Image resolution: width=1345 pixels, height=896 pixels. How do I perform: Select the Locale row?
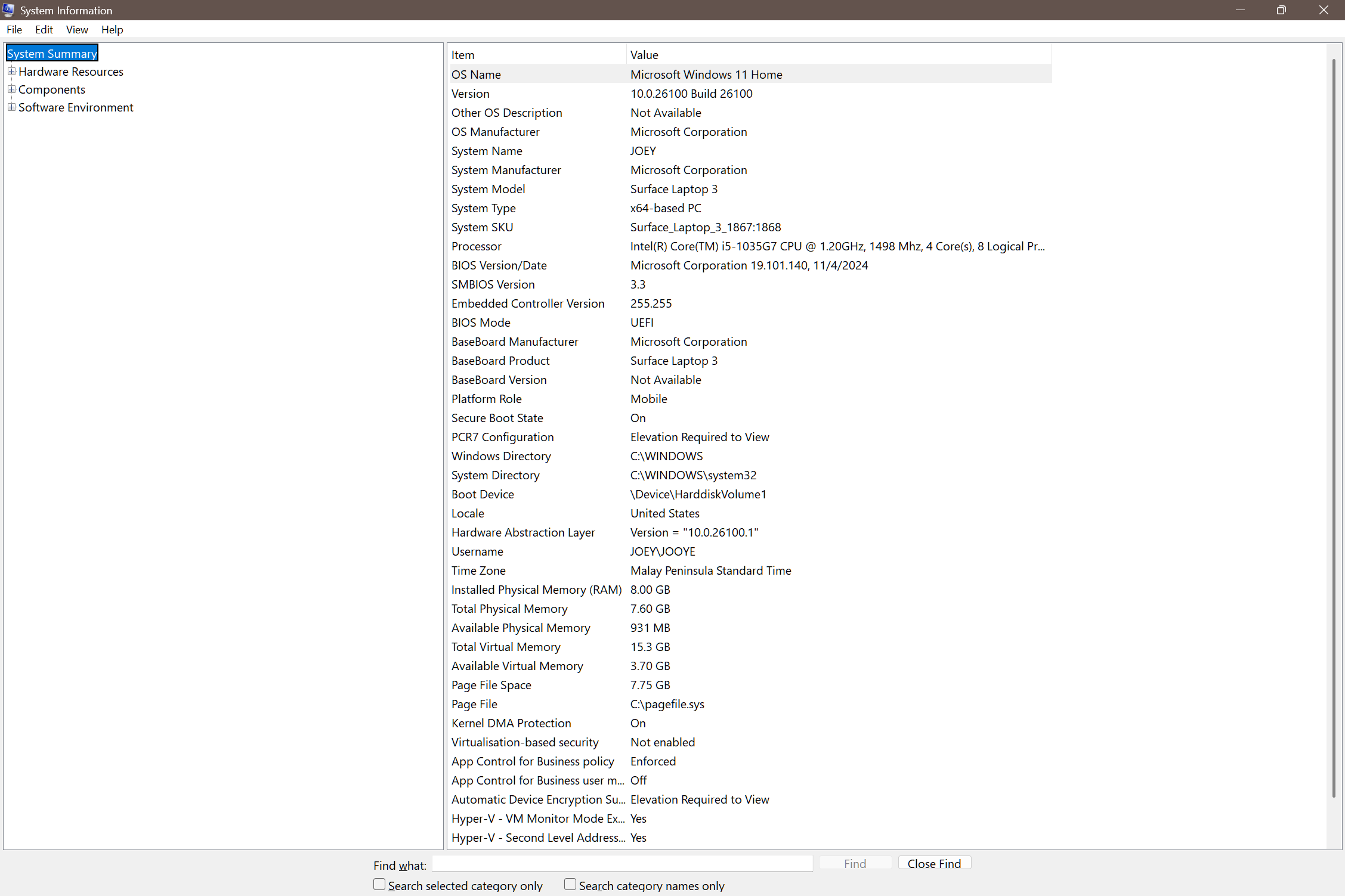pyautogui.click(x=750, y=513)
